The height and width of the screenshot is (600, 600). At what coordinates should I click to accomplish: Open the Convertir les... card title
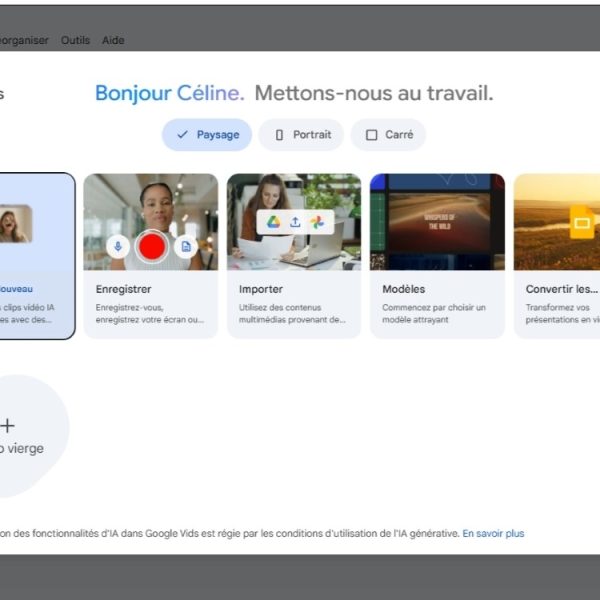point(562,289)
